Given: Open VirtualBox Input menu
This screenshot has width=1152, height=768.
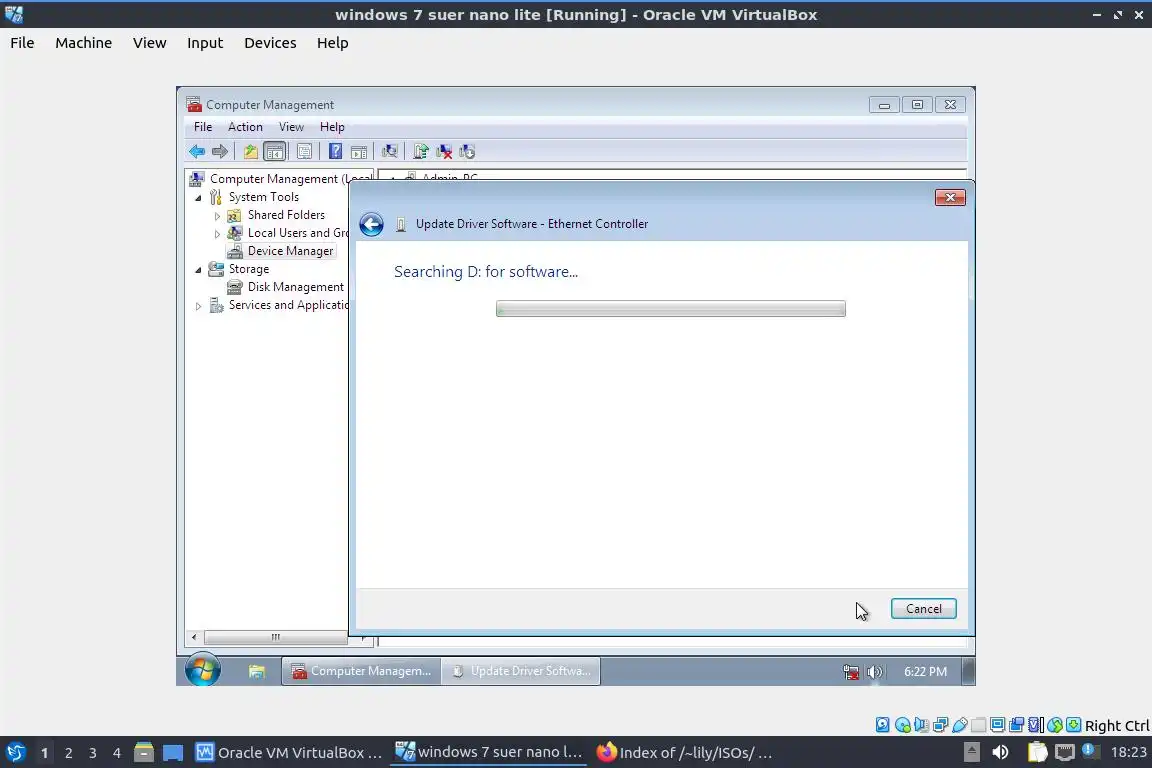Looking at the screenshot, I should point(205,43).
